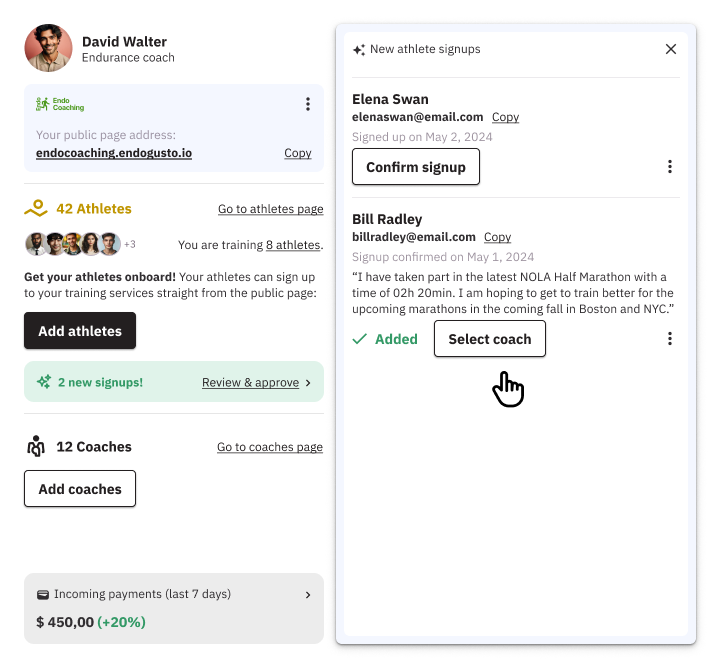
Task: Copy the public page address
Action: pyautogui.click(x=297, y=153)
